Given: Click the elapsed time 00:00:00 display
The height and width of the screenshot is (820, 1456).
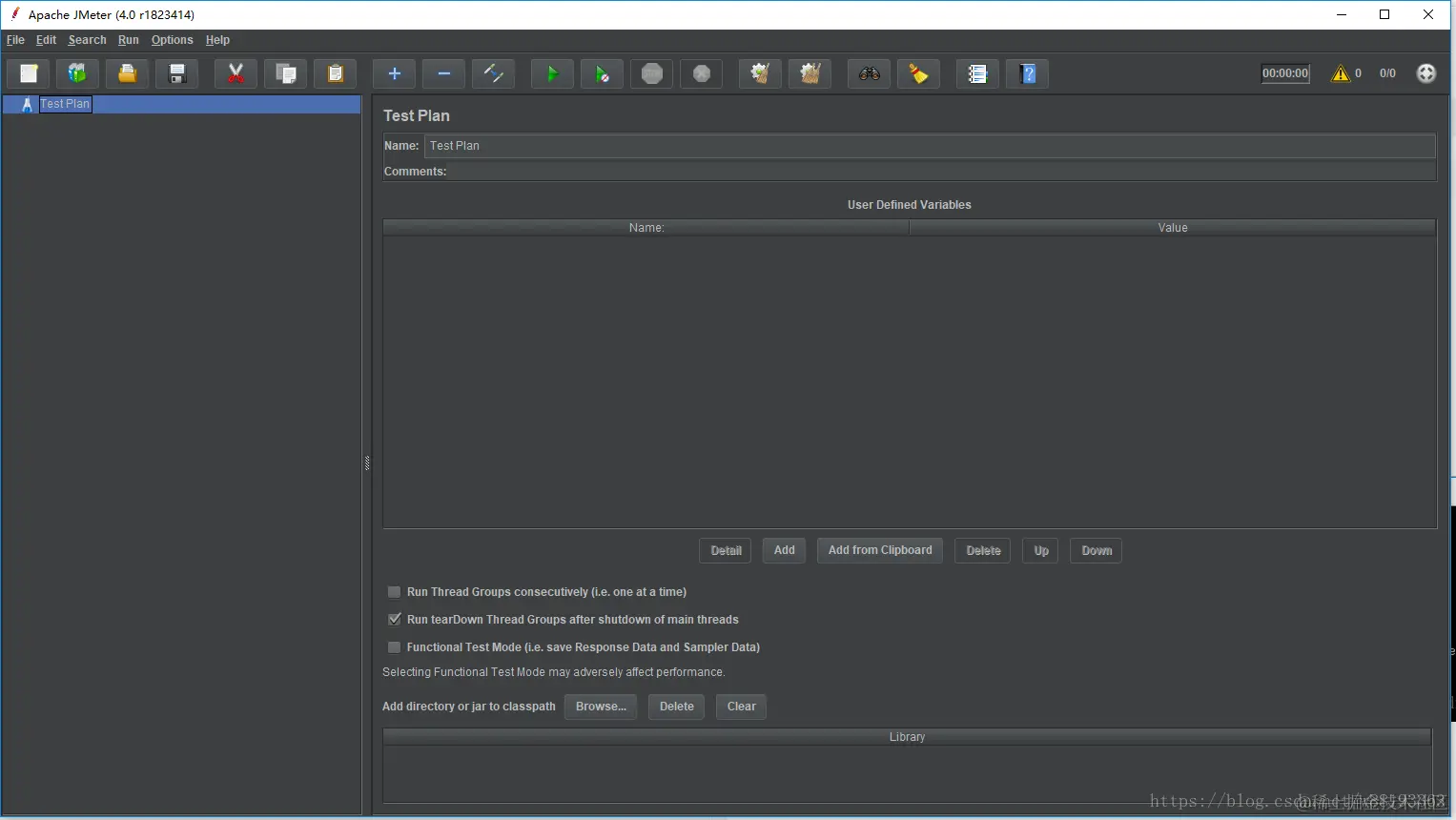Looking at the screenshot, I should coord(1285,73).
